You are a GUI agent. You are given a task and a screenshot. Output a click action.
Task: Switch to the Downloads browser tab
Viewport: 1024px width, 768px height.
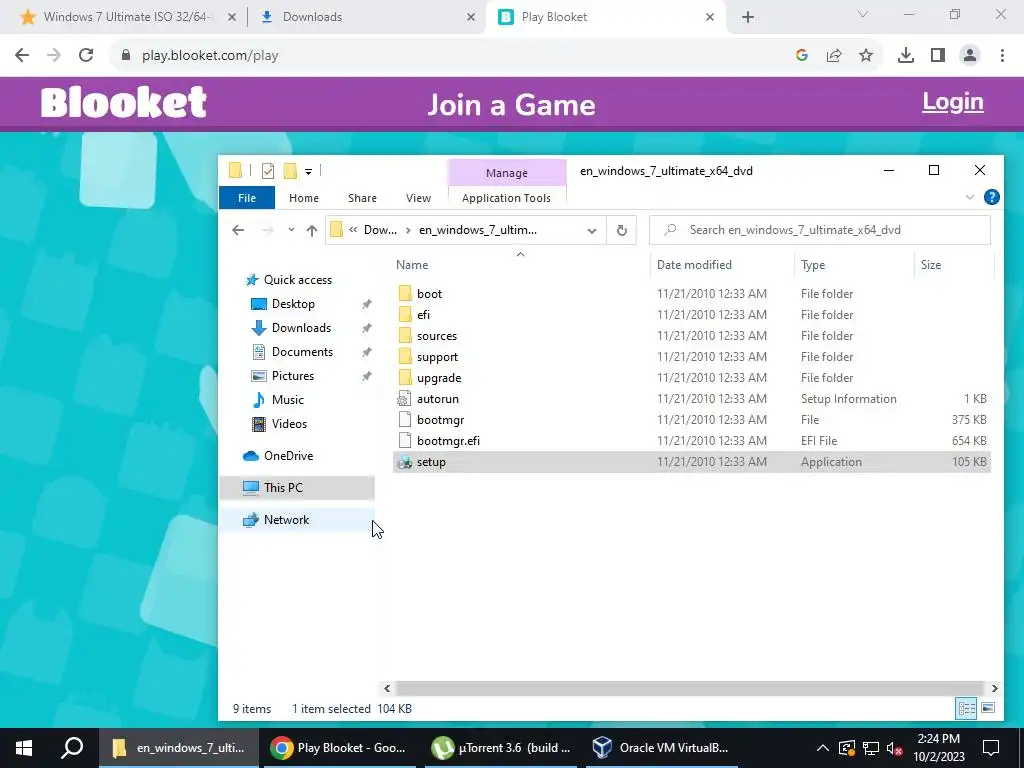[x=366, y=18]
